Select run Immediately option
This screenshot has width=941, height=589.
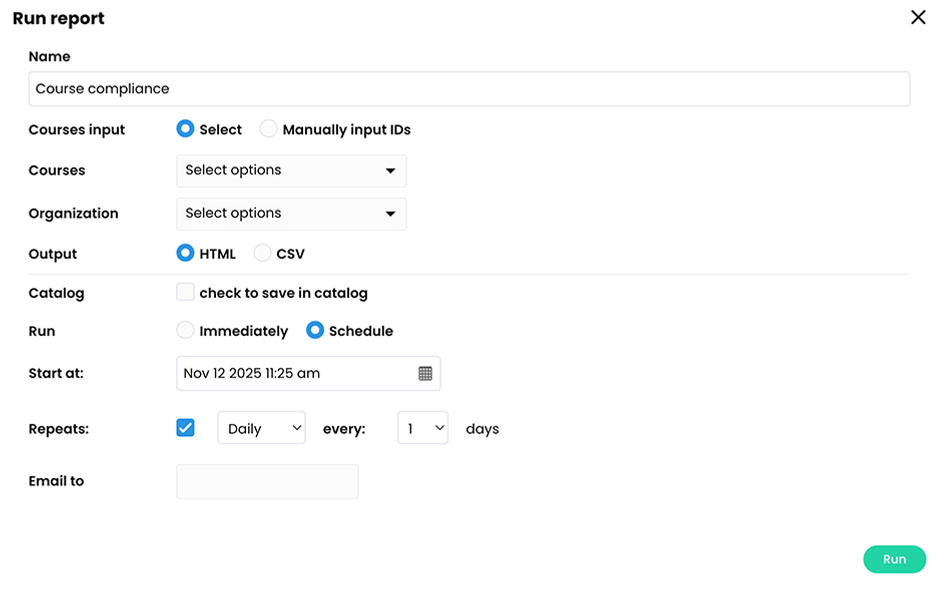coord(185,330)
